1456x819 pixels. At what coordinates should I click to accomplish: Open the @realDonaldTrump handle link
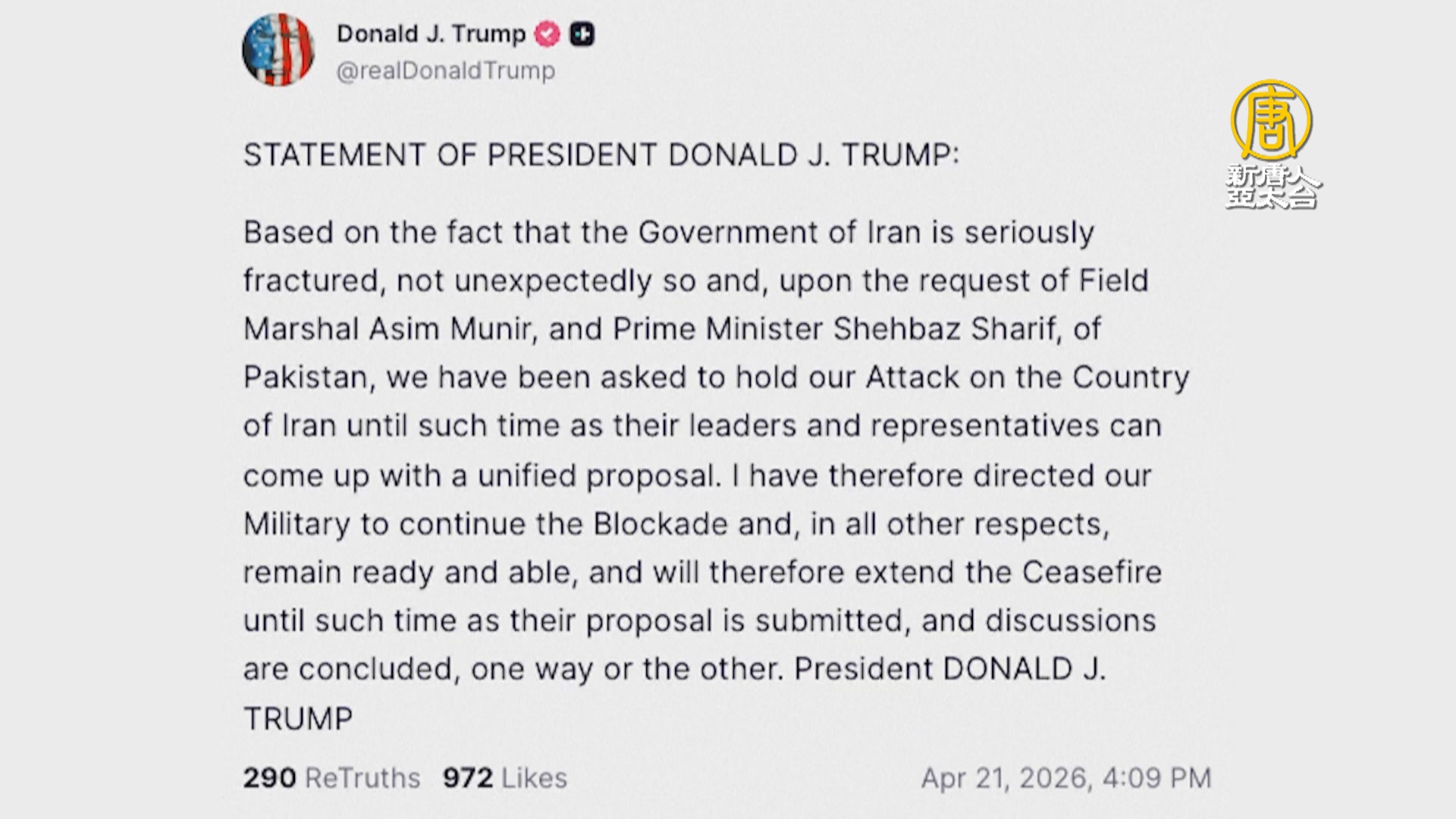pos(445,71)
